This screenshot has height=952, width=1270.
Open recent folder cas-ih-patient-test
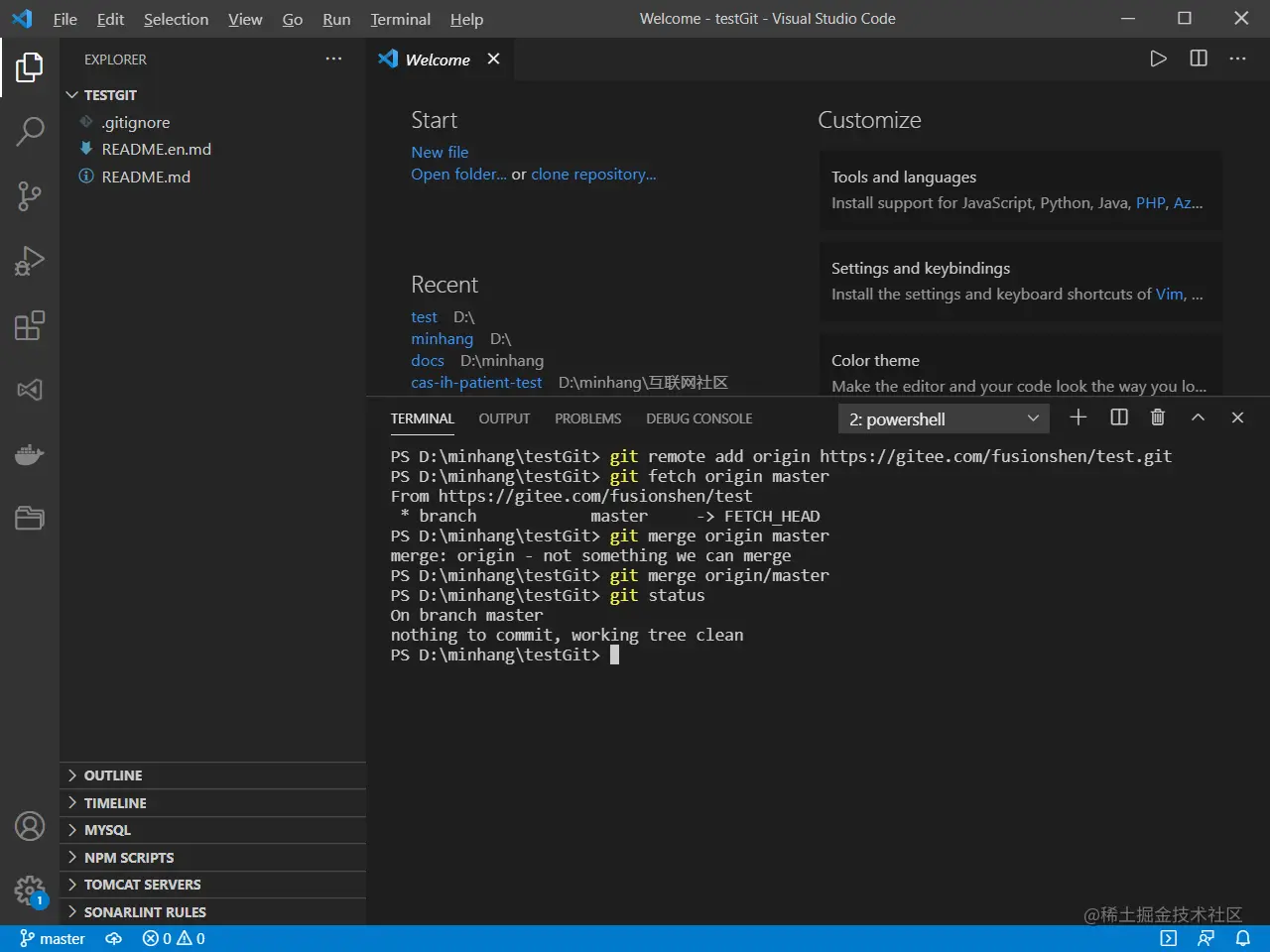[x=476, y=383]
